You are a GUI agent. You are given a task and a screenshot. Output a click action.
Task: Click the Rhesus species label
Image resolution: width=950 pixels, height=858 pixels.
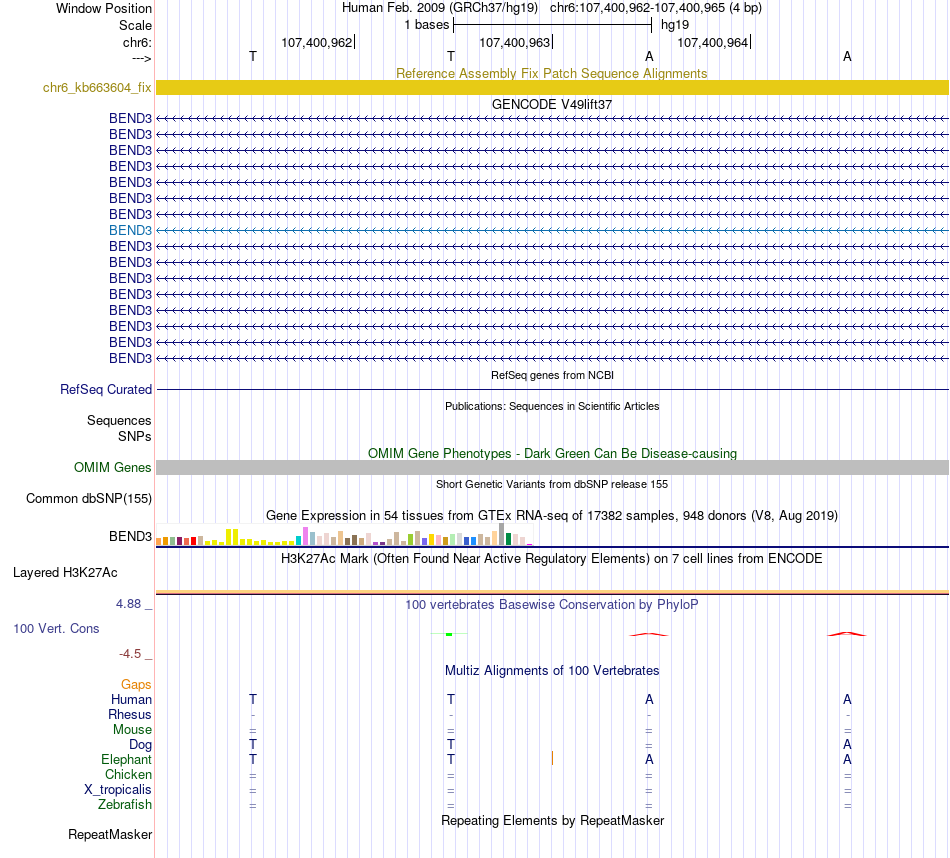coord(130,714)
